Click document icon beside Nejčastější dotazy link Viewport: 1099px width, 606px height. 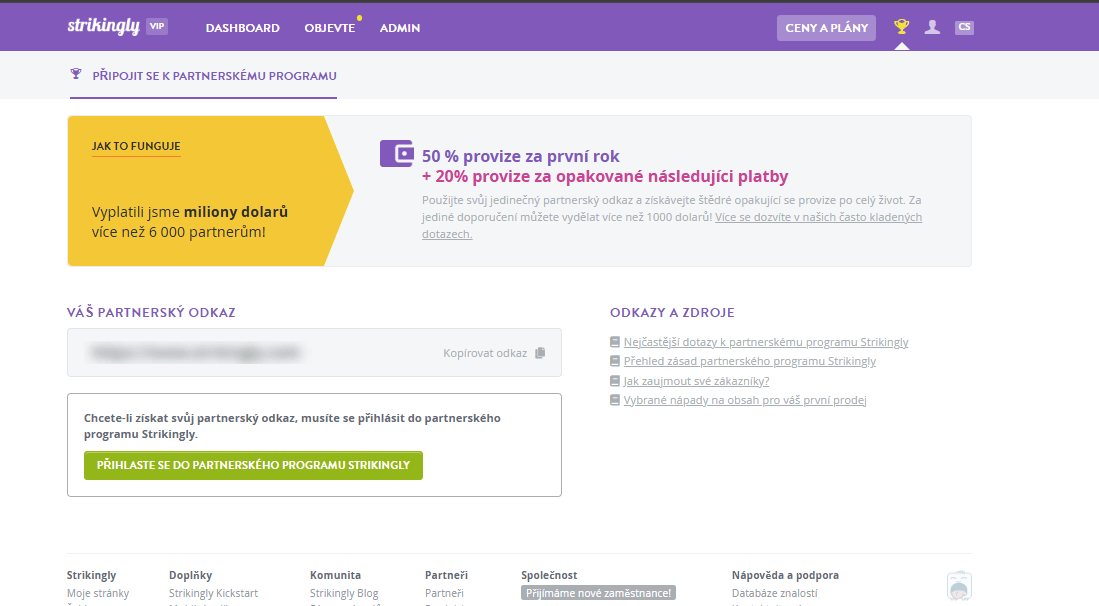[615, 342]
